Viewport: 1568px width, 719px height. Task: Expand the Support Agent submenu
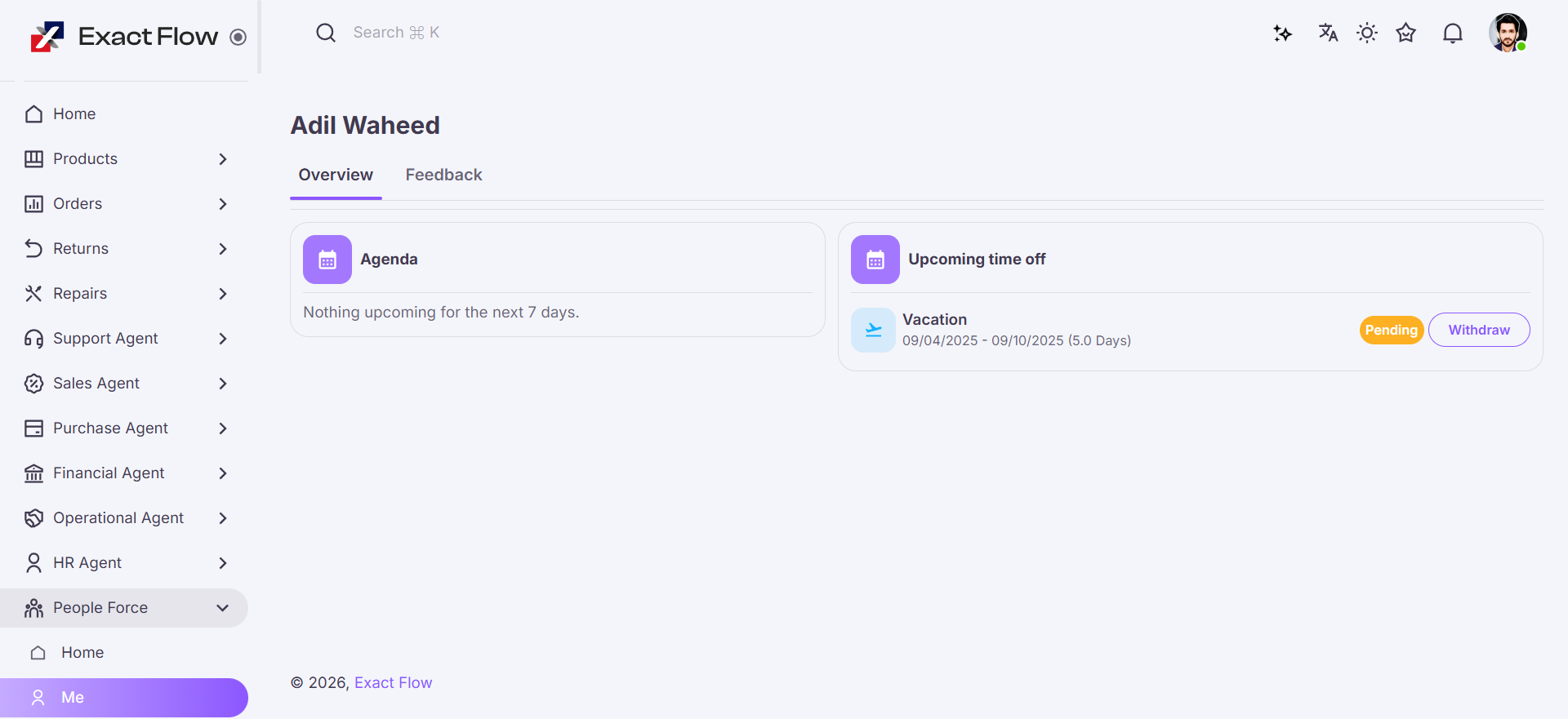click(222, 339)
